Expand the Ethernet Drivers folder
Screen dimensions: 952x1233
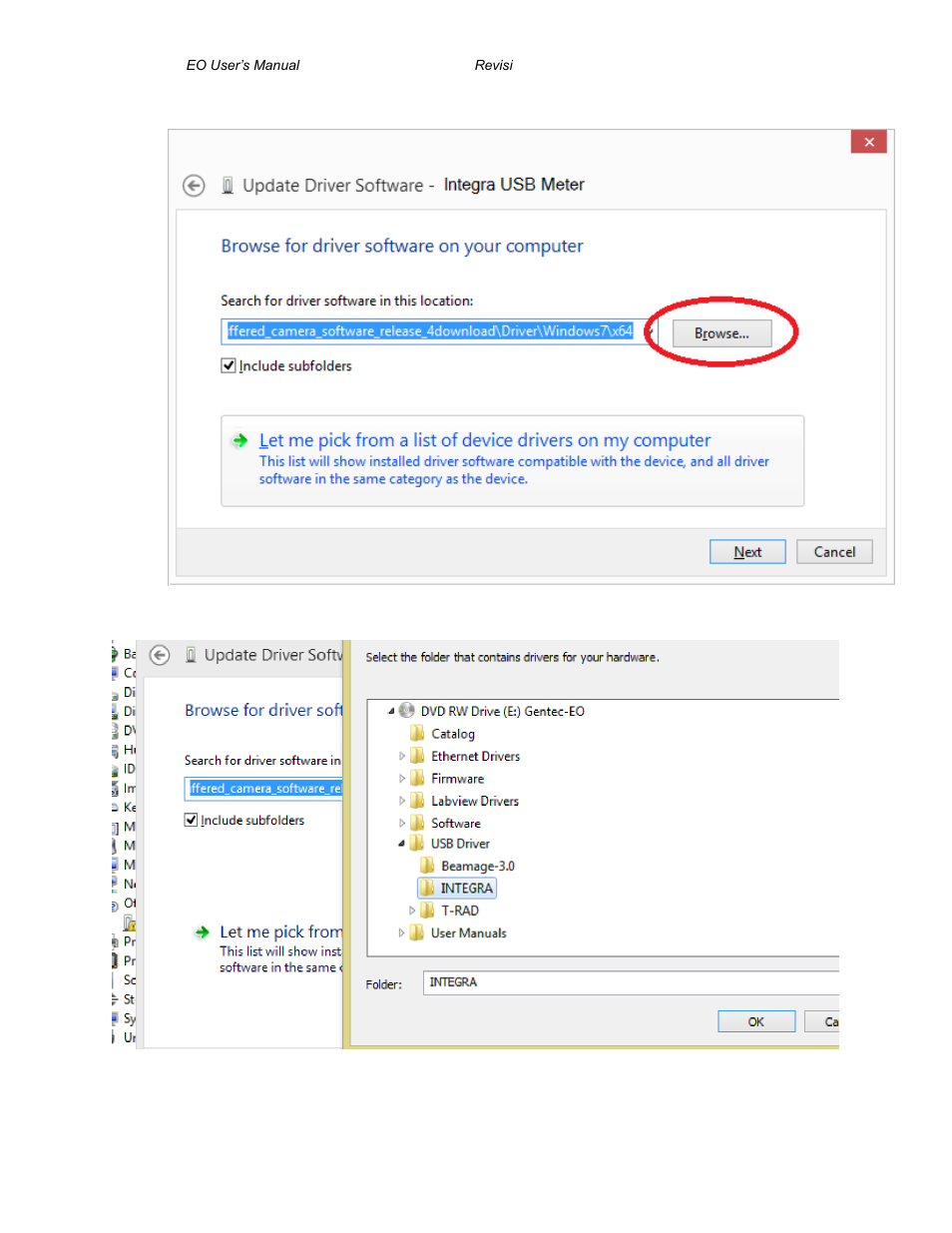point(402,756)
